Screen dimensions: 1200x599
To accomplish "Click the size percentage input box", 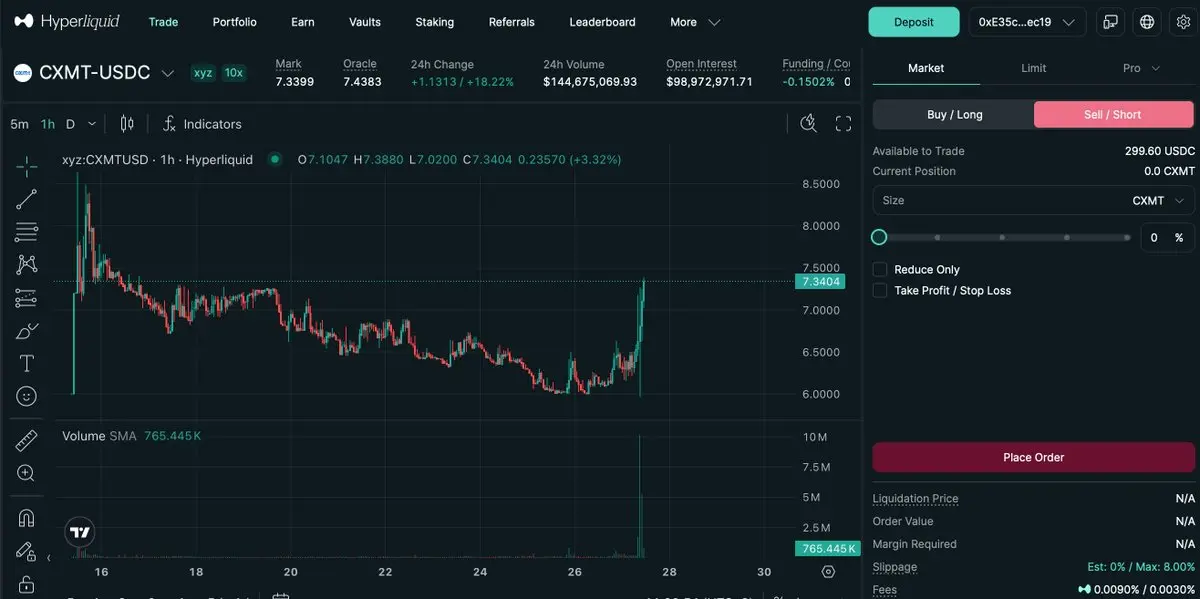I will click(1168, 237).
